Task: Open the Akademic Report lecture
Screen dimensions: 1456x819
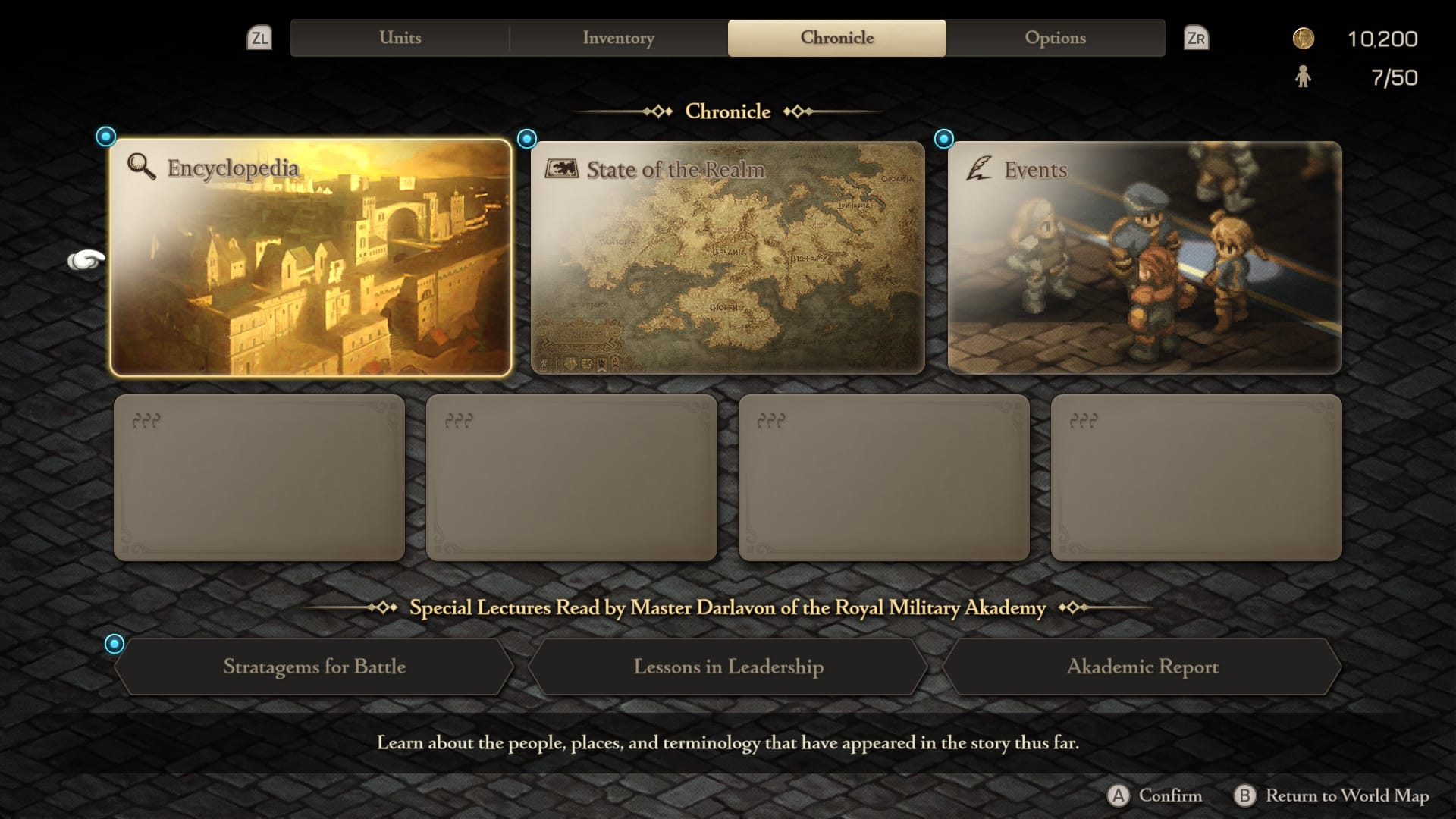Action: (1142, 667)
